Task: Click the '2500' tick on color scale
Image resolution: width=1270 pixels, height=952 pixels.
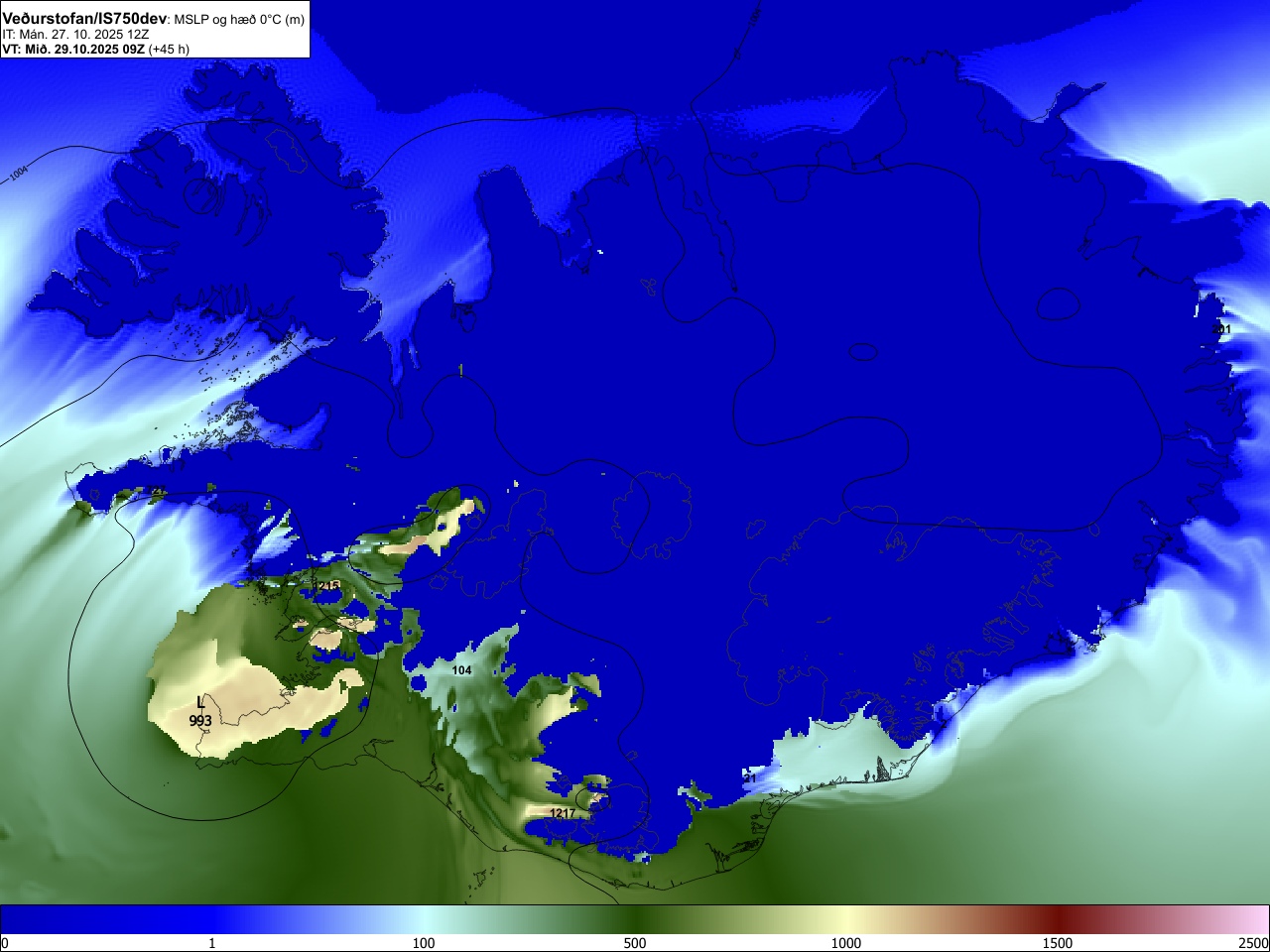Action: (x=1254, y=943)
